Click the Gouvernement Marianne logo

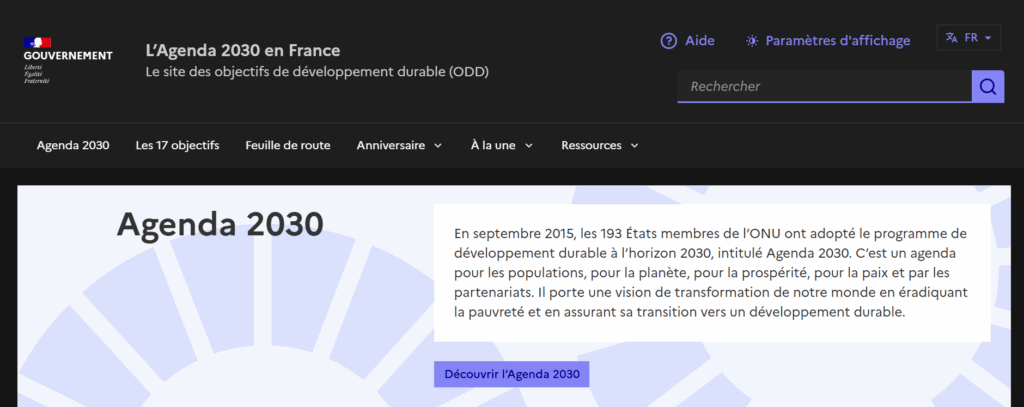coord(38,43)
